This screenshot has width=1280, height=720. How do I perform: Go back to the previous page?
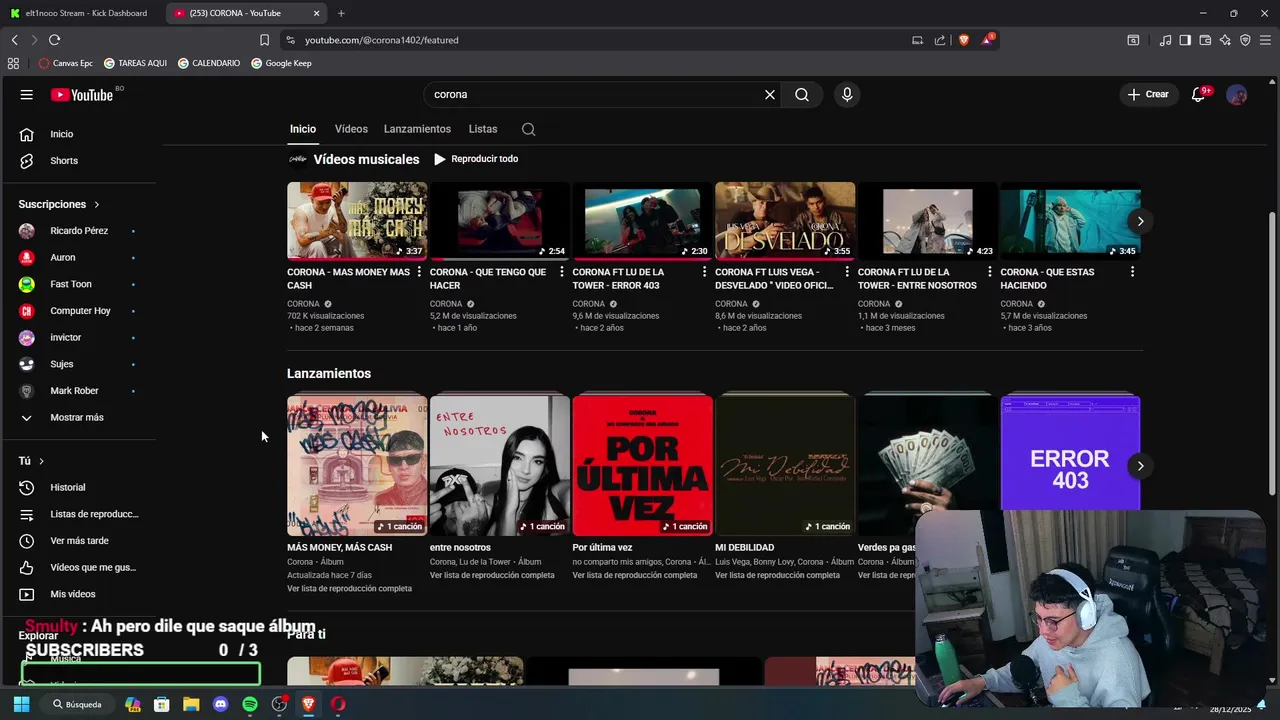[15, 40]
